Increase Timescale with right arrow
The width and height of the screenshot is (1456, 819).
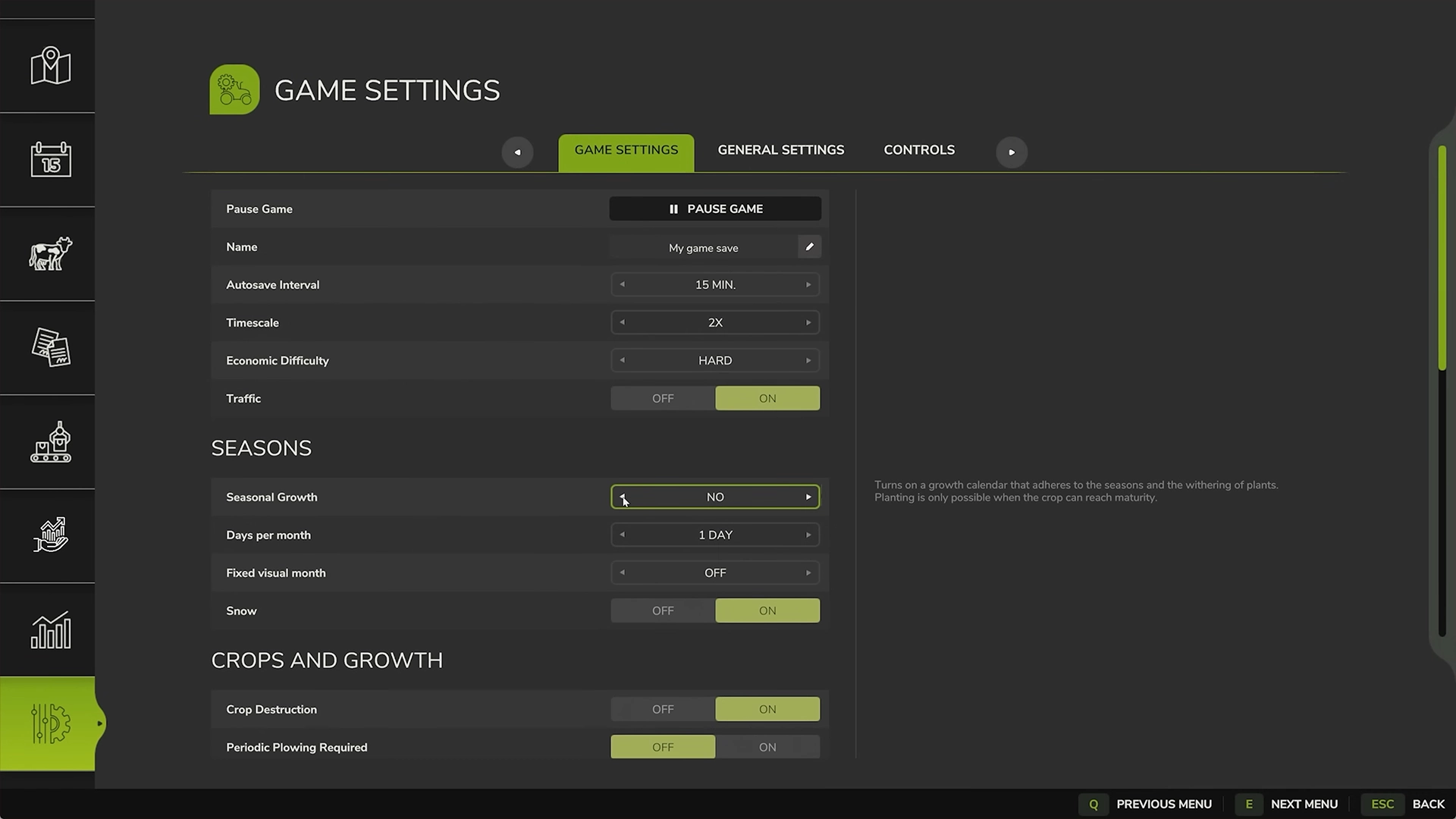click(x=808, y=323)
